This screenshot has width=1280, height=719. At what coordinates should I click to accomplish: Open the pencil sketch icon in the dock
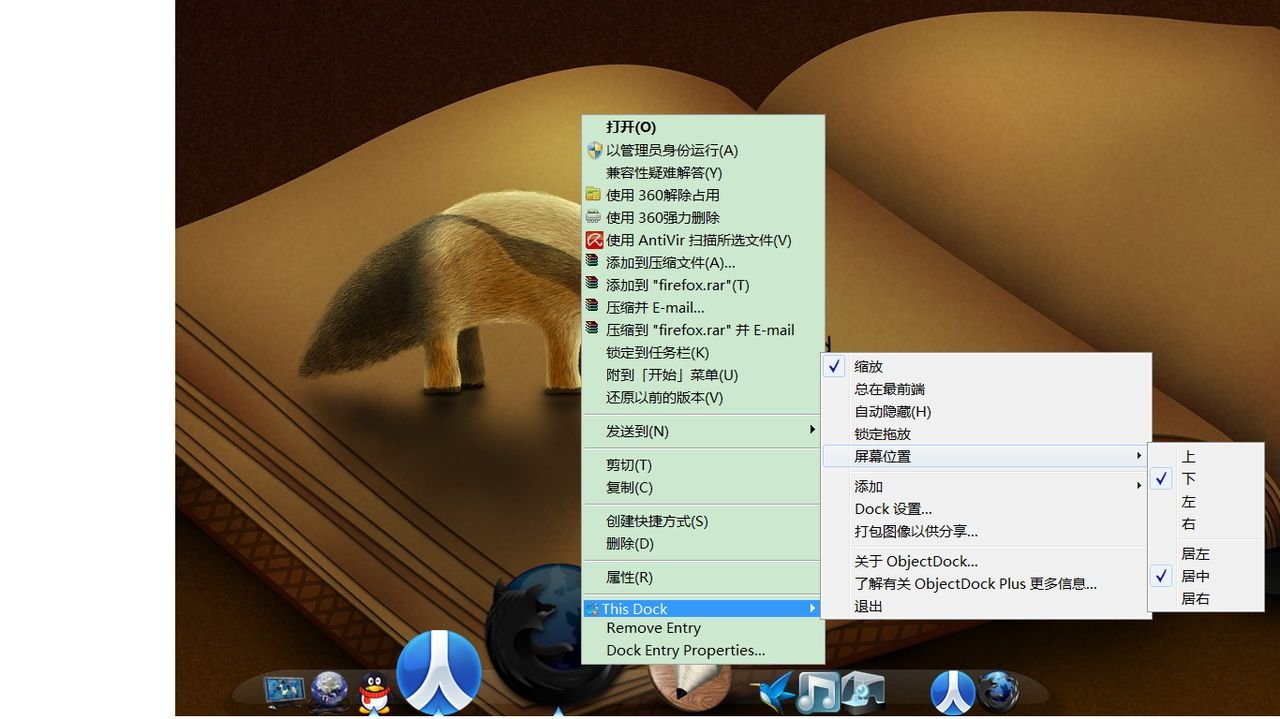point(685,688)
